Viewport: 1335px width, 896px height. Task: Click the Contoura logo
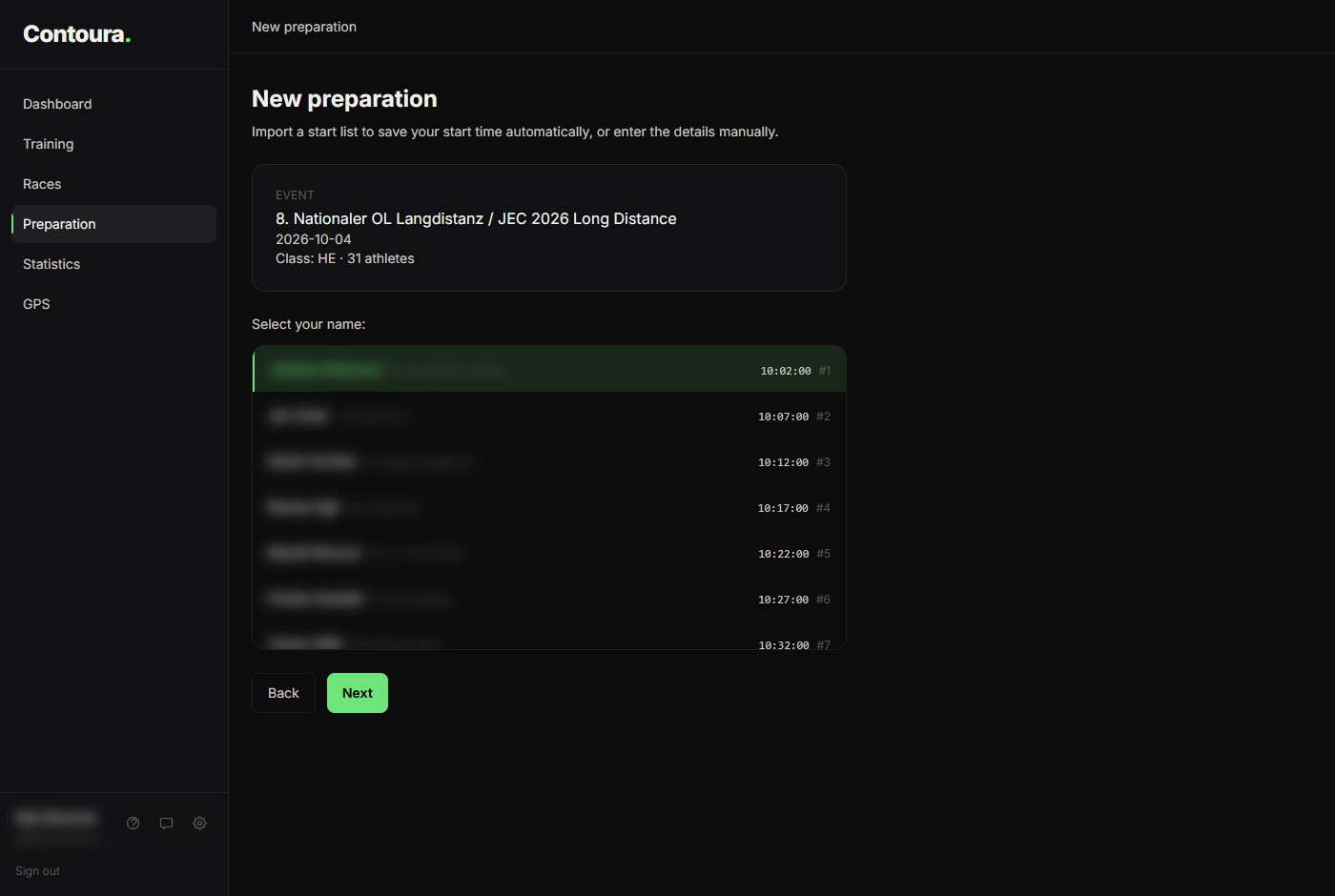(x=76, y=34)
